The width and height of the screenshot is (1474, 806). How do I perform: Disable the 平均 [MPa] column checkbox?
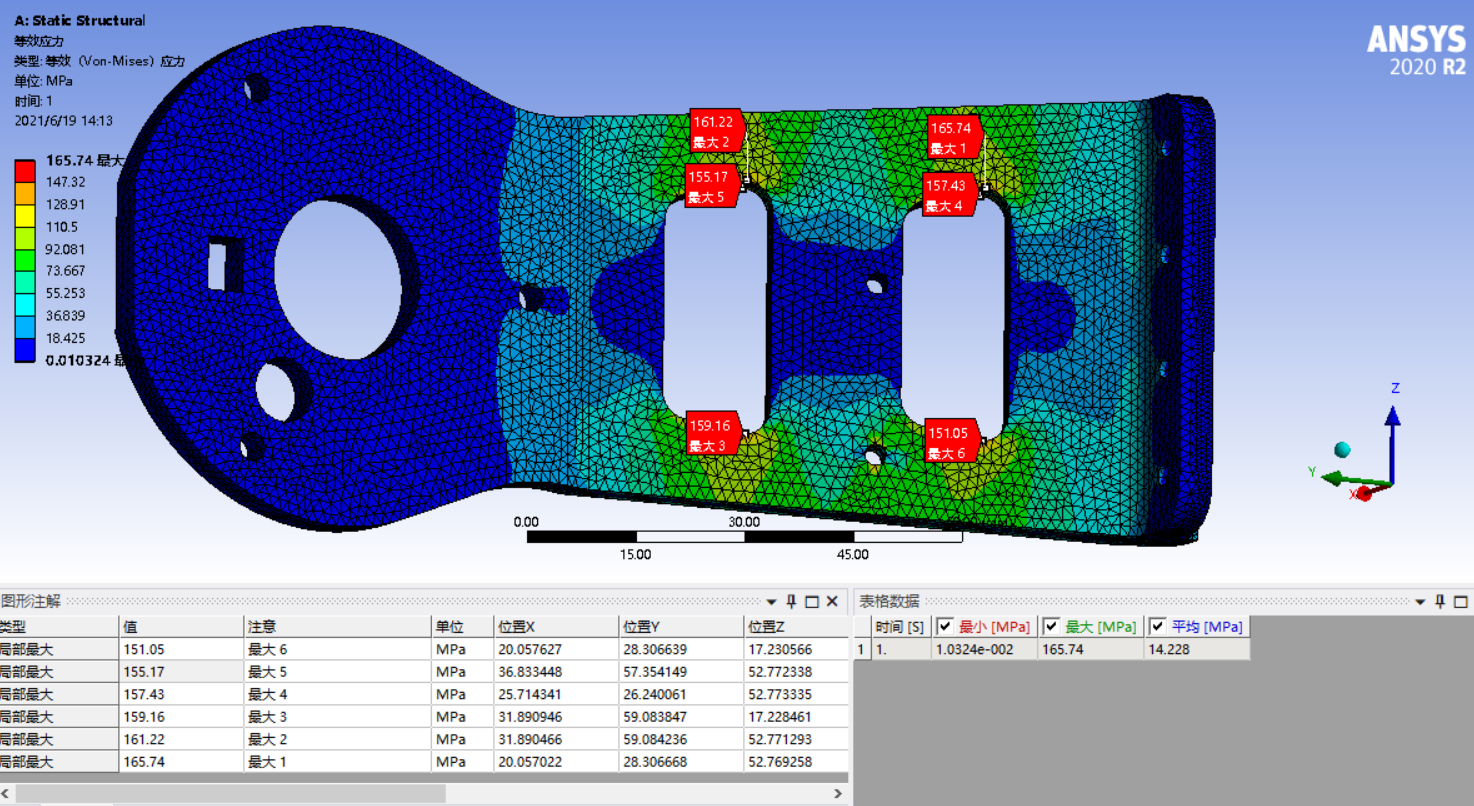tap(1158, 627)
